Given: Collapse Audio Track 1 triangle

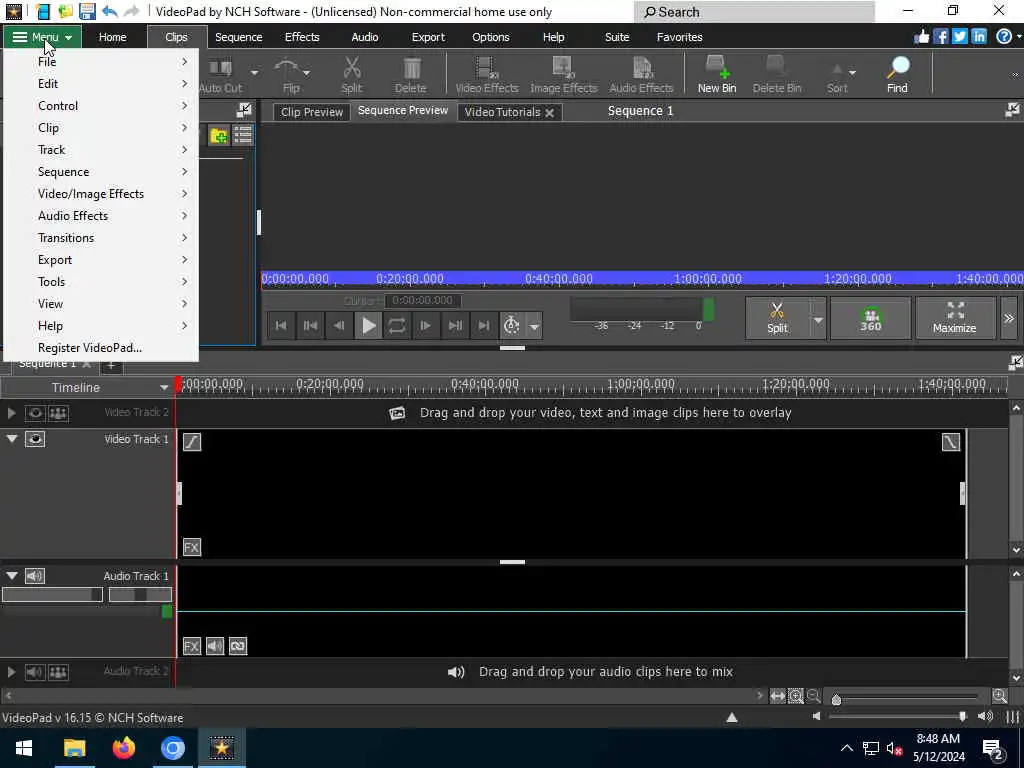Looking at the screenshot, I should tap(12, 575).
